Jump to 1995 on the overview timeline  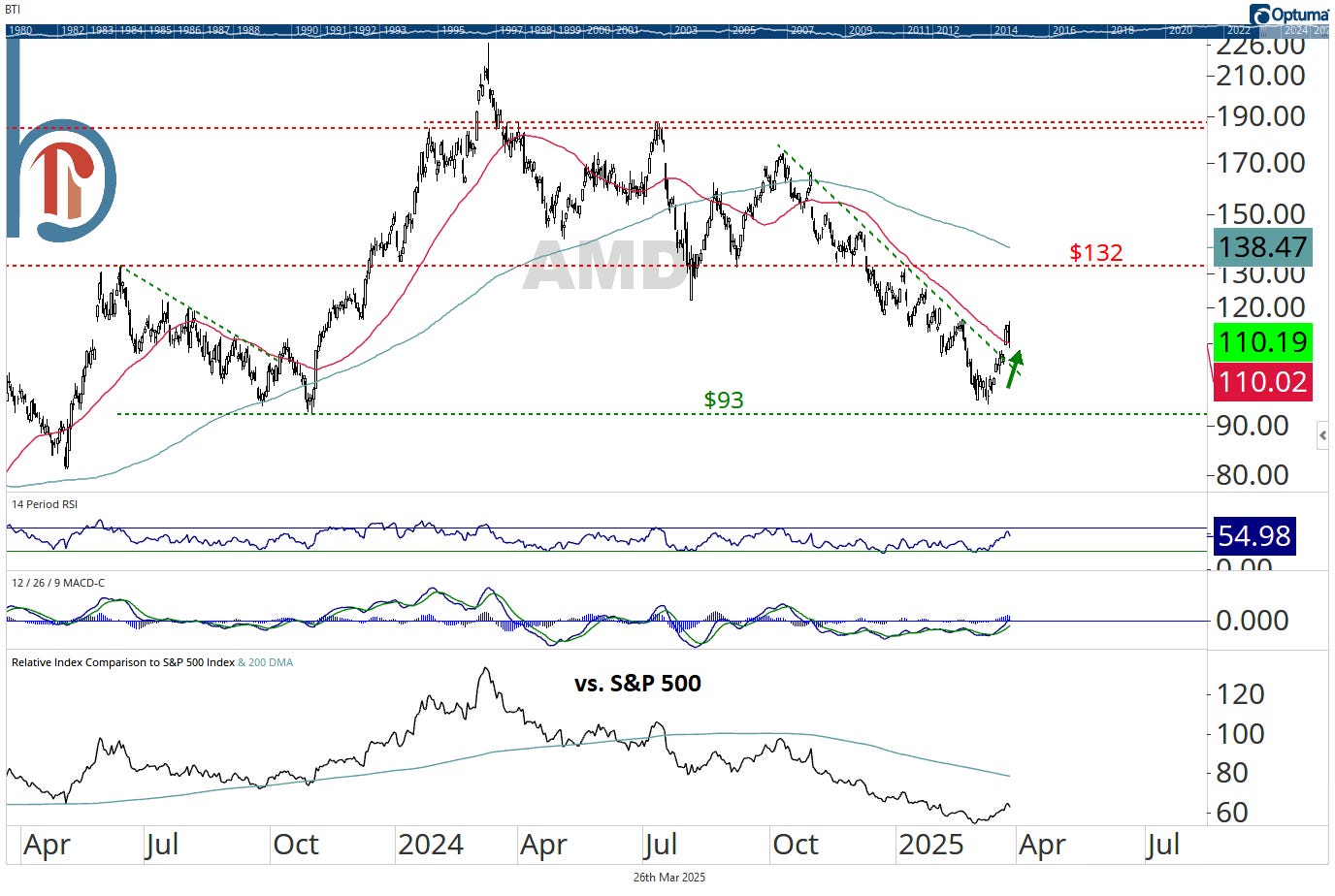point(452,30)
